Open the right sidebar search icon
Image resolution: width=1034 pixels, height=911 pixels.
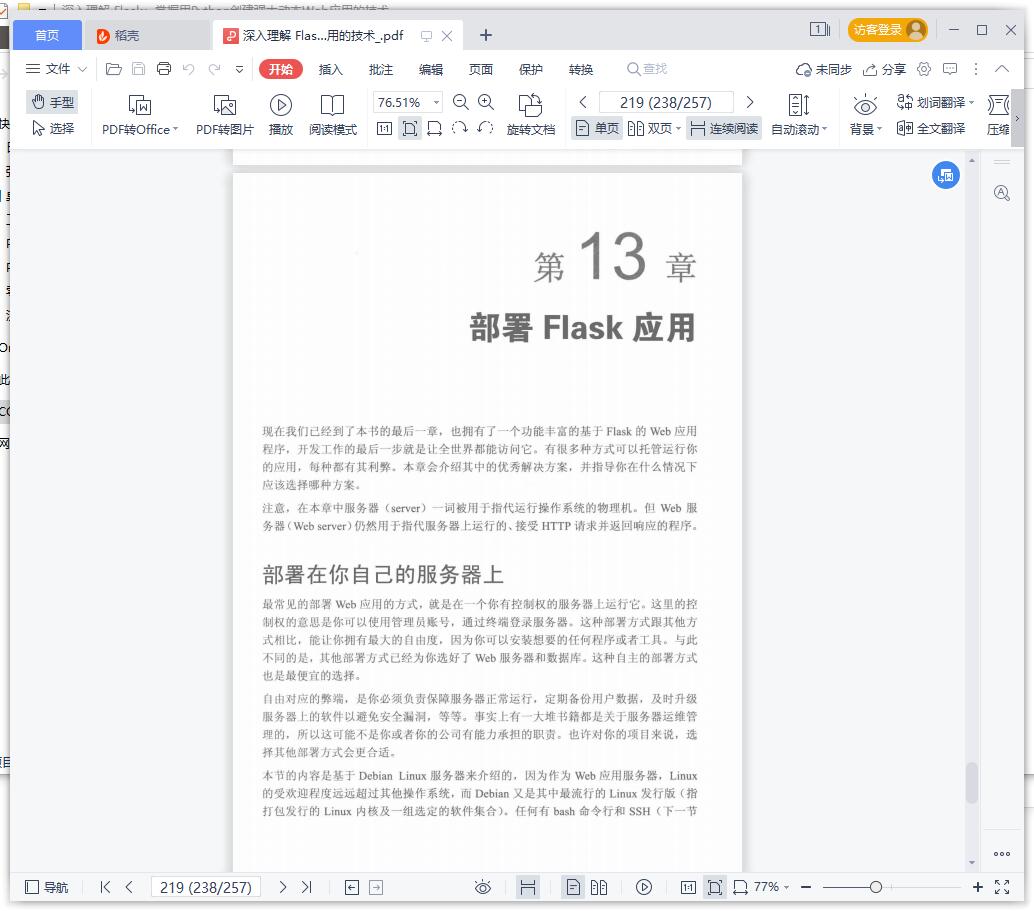click(1002, 193)
